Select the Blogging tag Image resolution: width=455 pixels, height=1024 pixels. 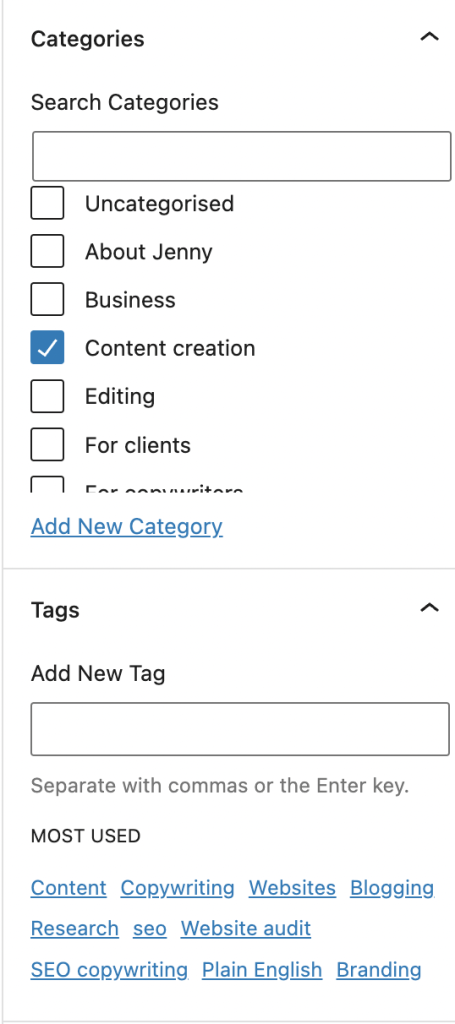pyautogui.click(x=392, y=888)
